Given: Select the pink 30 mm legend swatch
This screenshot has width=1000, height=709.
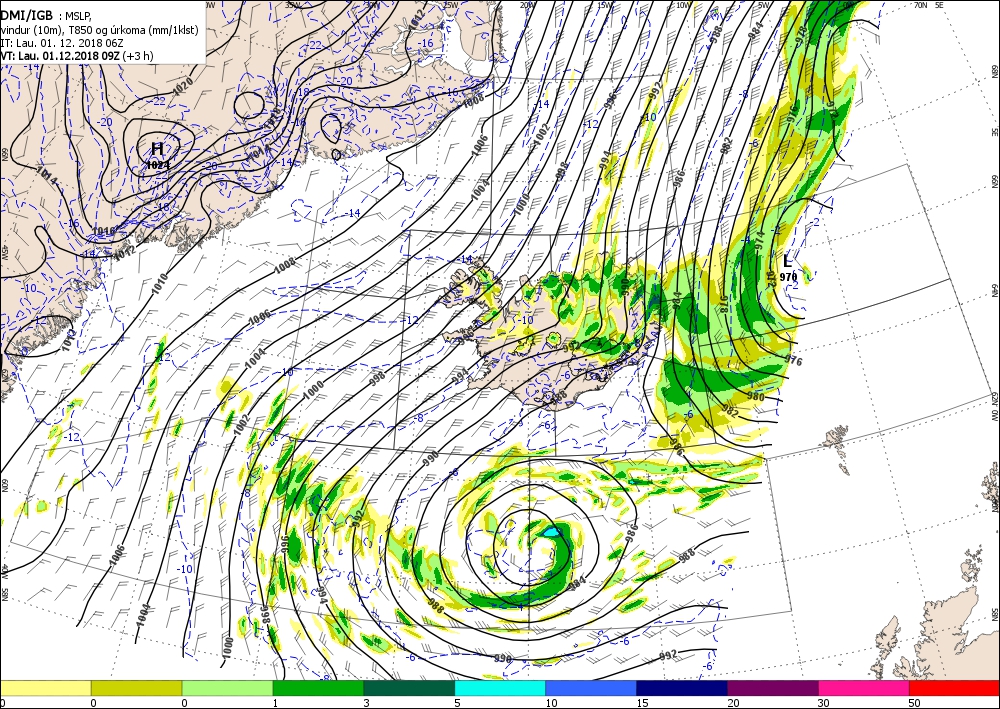Looking at the screenshot, I should tap(864, 688).
